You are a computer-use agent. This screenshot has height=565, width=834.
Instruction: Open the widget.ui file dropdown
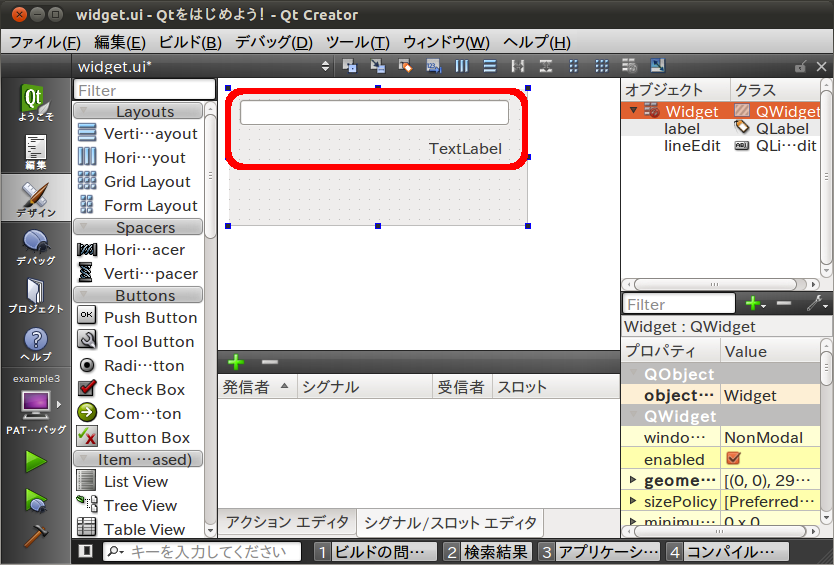(x=325, y=66)
